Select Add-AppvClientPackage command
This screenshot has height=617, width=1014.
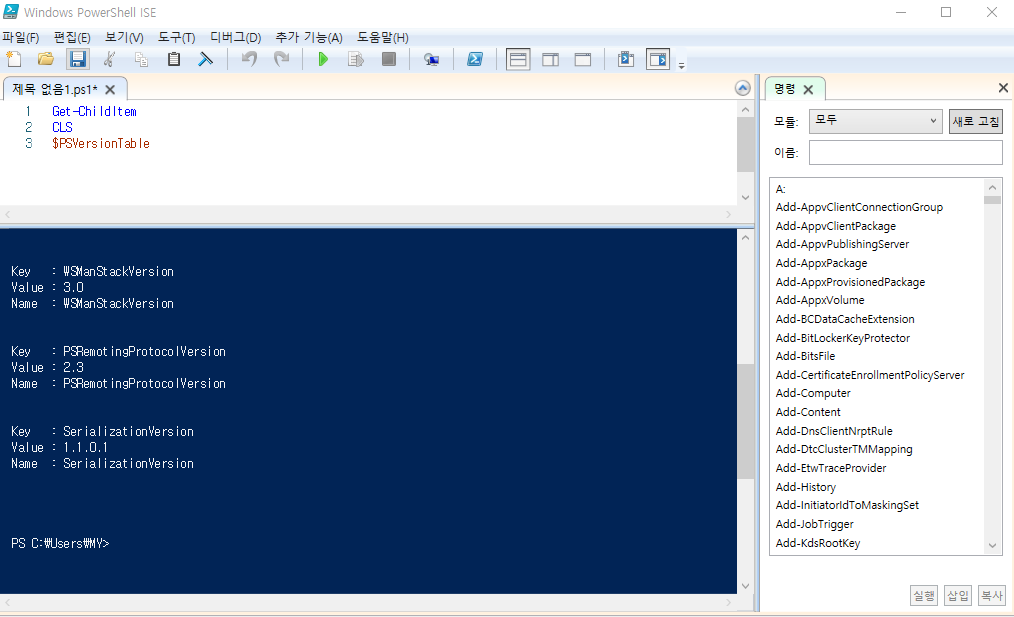pos(836,226)
